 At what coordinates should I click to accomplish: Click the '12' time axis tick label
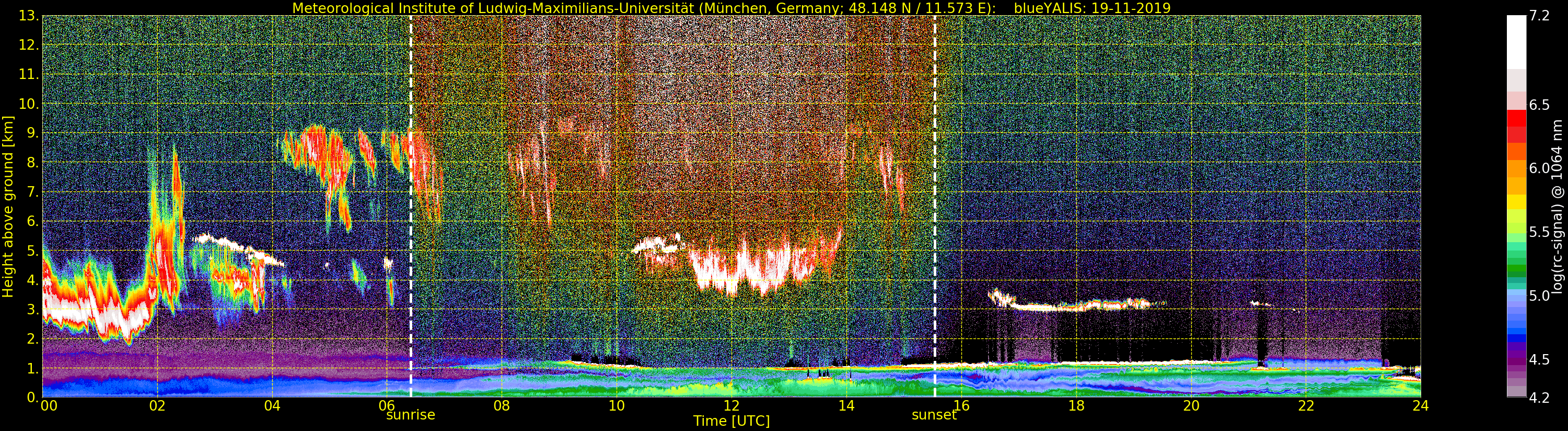[x=731, y=406]
